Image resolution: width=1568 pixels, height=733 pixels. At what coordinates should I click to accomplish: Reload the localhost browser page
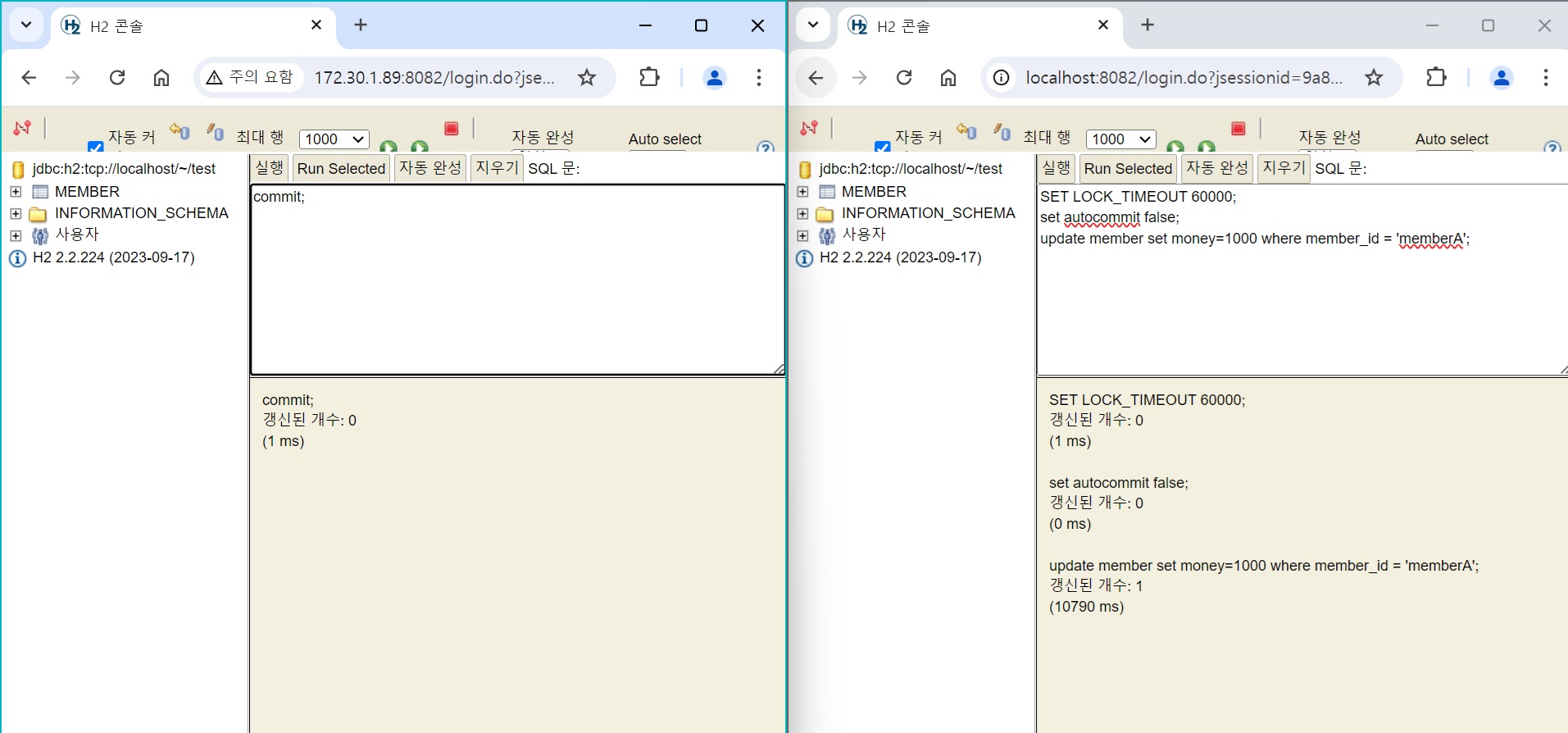click(904, 77)
